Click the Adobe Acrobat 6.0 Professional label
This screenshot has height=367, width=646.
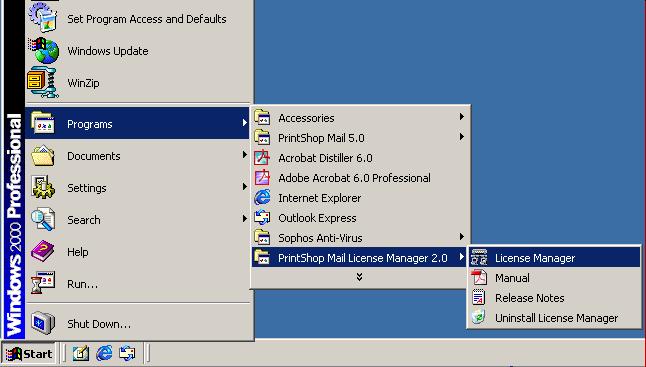(x=355, y=178)
